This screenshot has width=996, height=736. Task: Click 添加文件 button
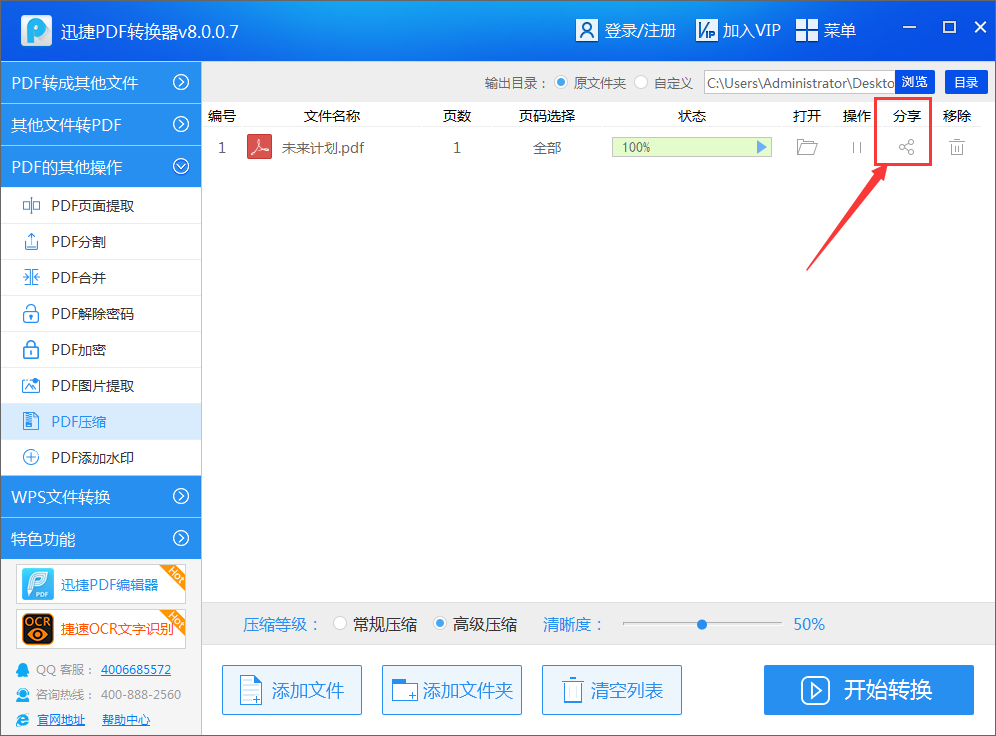point(292,690)
